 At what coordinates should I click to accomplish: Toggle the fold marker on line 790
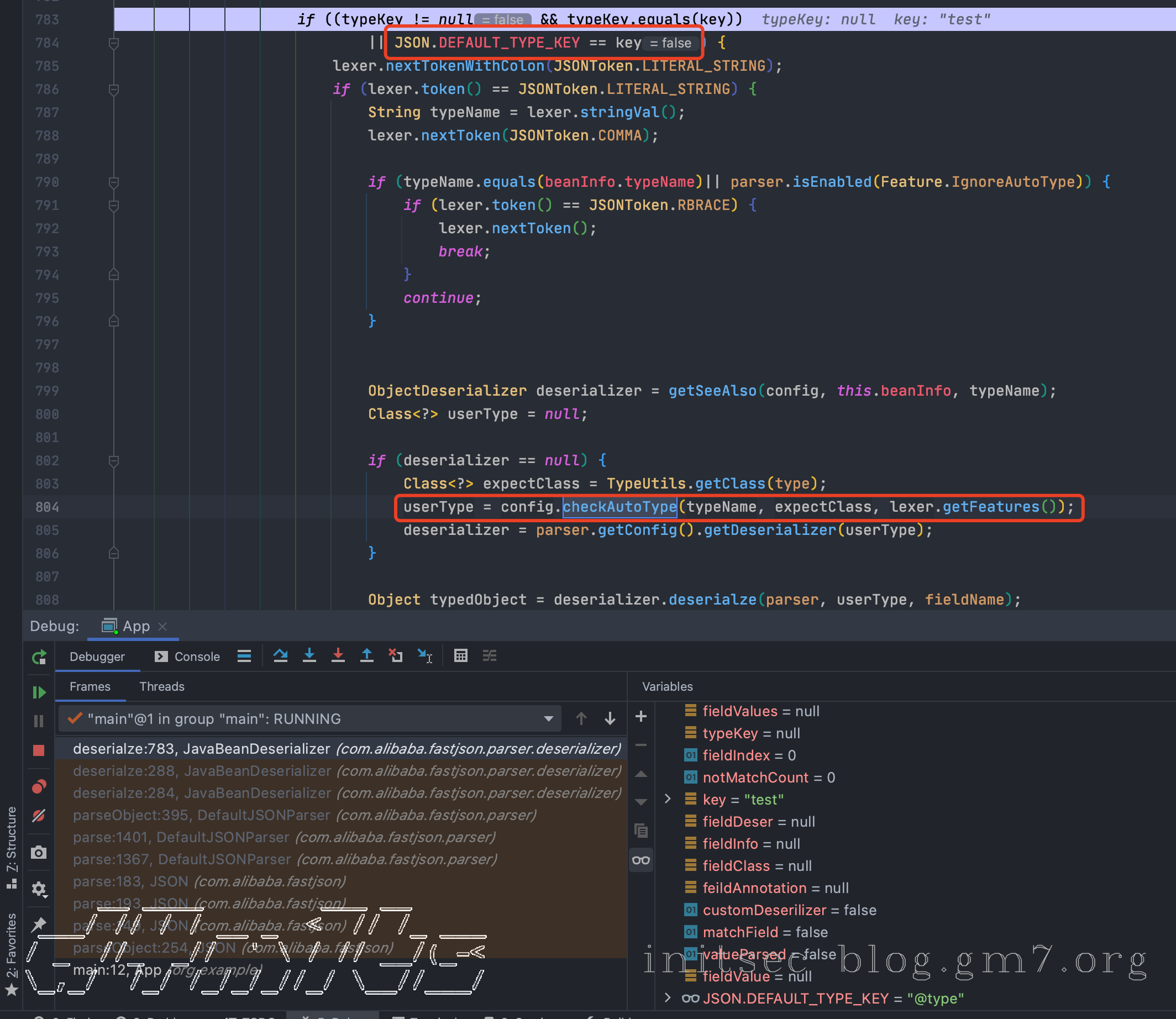tap(114, 182)
